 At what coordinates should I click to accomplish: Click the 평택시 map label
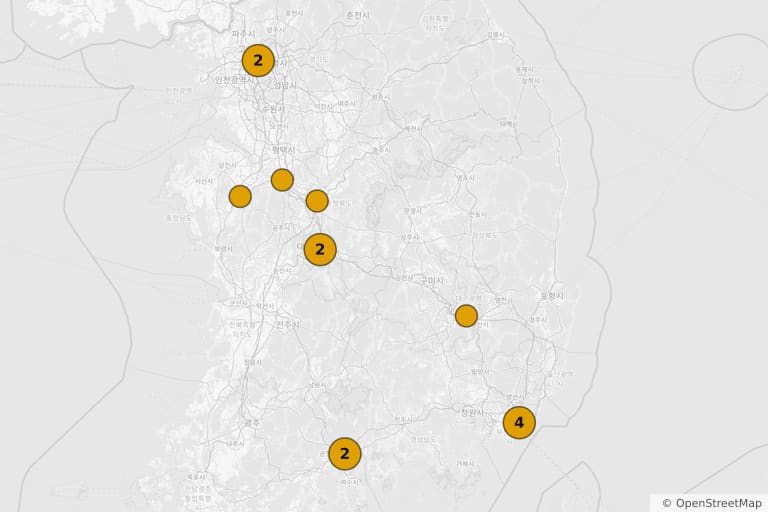(x=284, y=150)
